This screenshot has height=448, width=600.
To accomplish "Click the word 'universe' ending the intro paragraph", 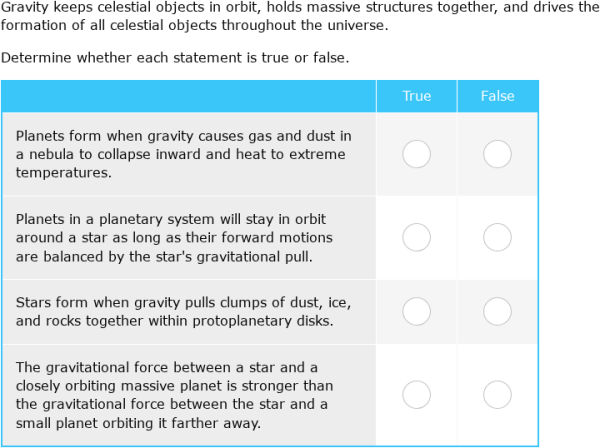I will (x=356, y=25).
